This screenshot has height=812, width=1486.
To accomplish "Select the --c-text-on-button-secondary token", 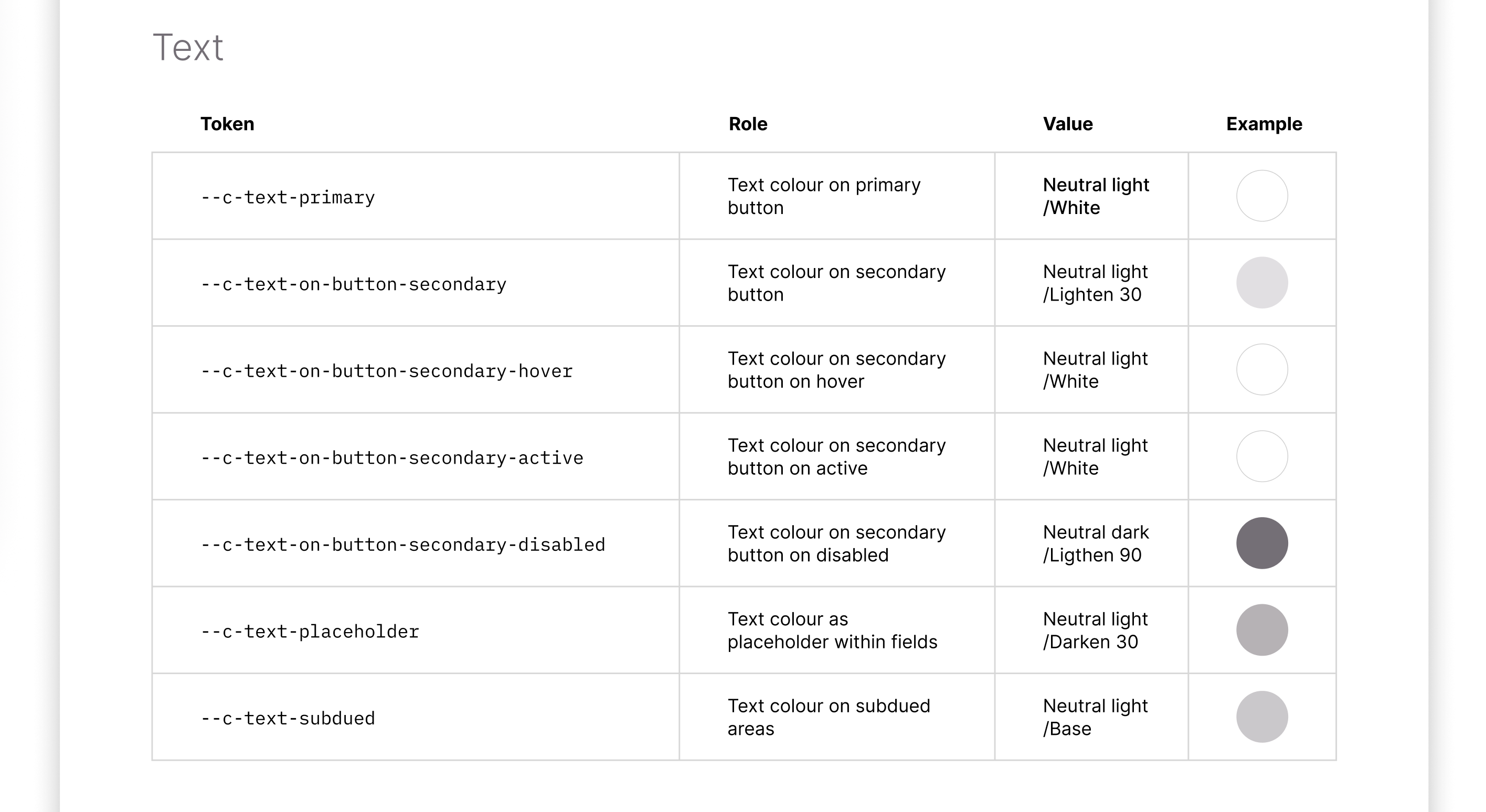I will click(x=353, y=284).
